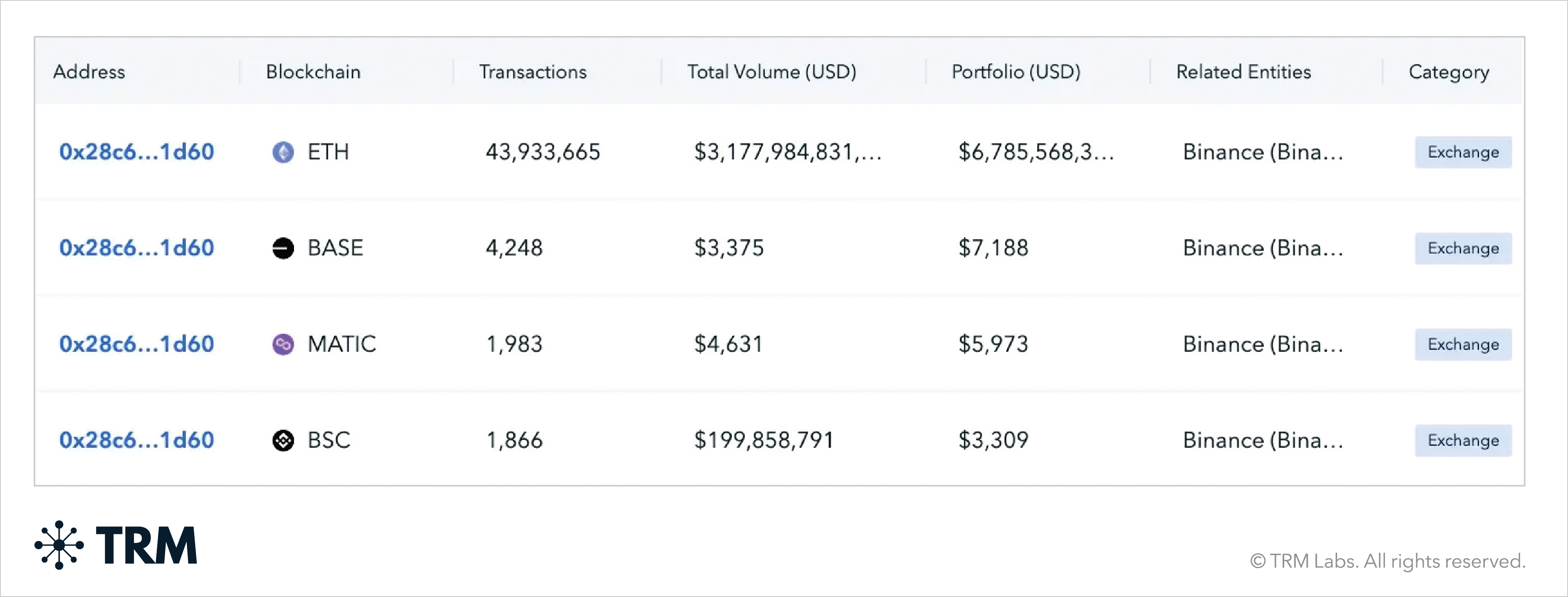Open the MATIC row address link
Viewport: 1568px width, 597px height.
pyautogui.click(x=136, y=344)
